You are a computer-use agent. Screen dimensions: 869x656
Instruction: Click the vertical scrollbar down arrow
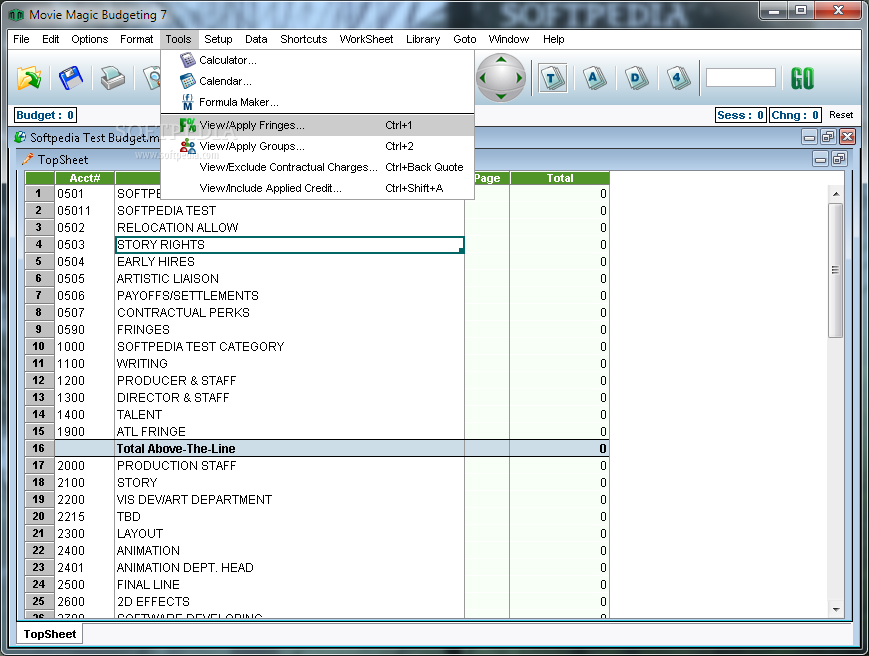pyautogui.click(x=836, y=609)
